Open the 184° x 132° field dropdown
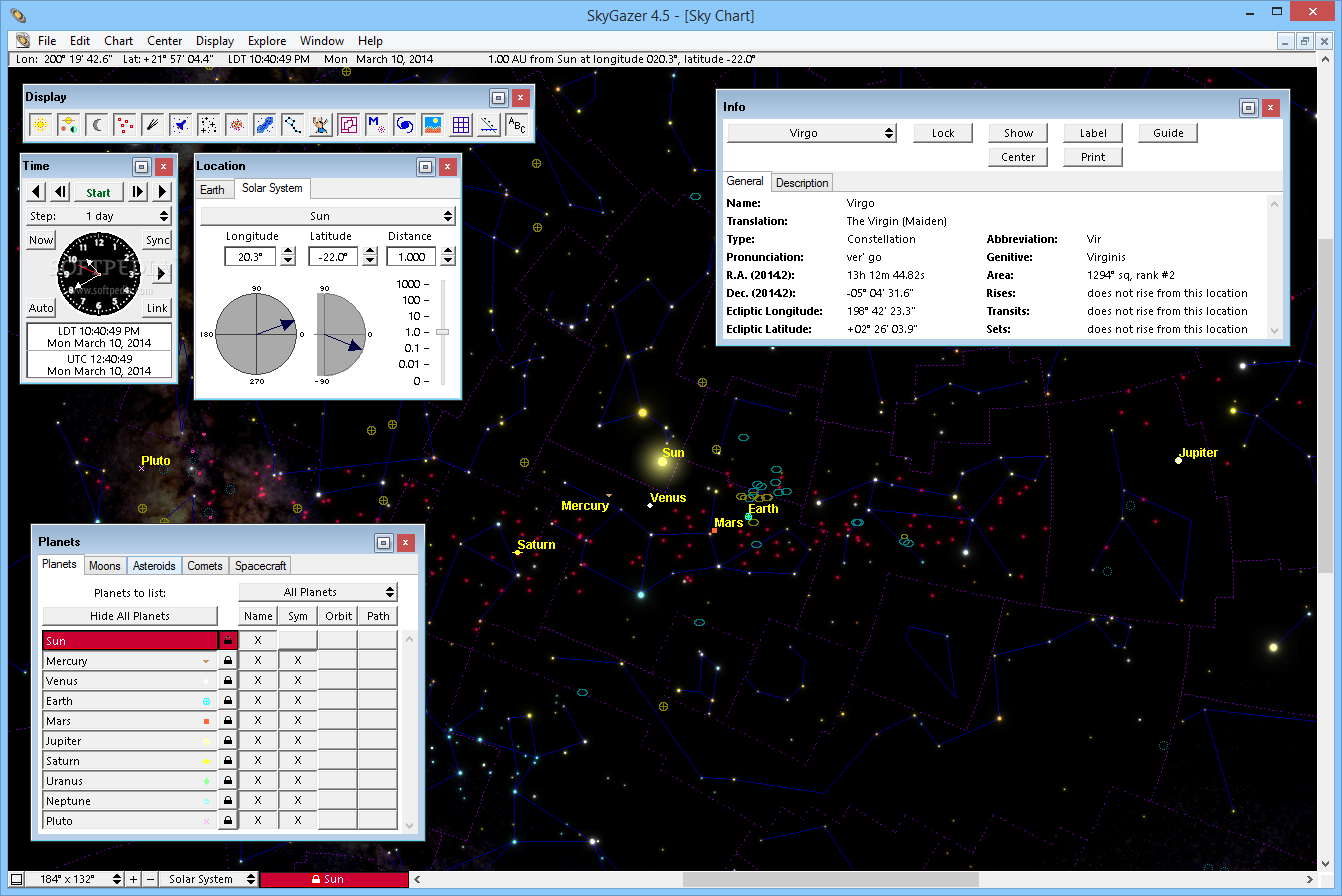This screenshot has height=896, width=1342. point(76,879)
